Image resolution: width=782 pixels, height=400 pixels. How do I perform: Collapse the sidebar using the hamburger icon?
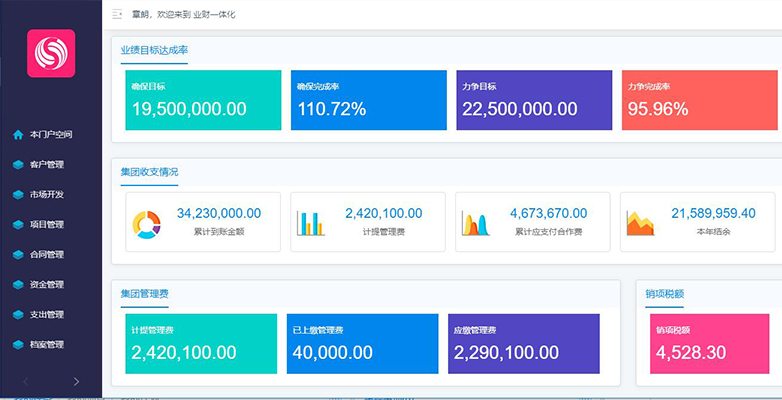click(x=117, y=14)
